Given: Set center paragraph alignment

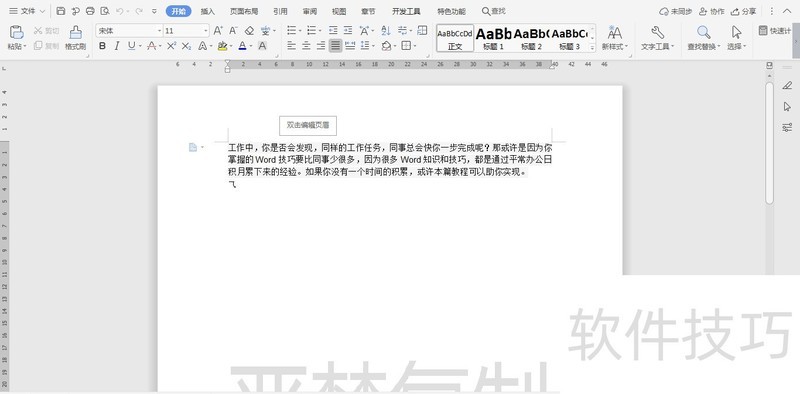Looking at the screenshot, I should pyautogui.click(x=306, y=46).
